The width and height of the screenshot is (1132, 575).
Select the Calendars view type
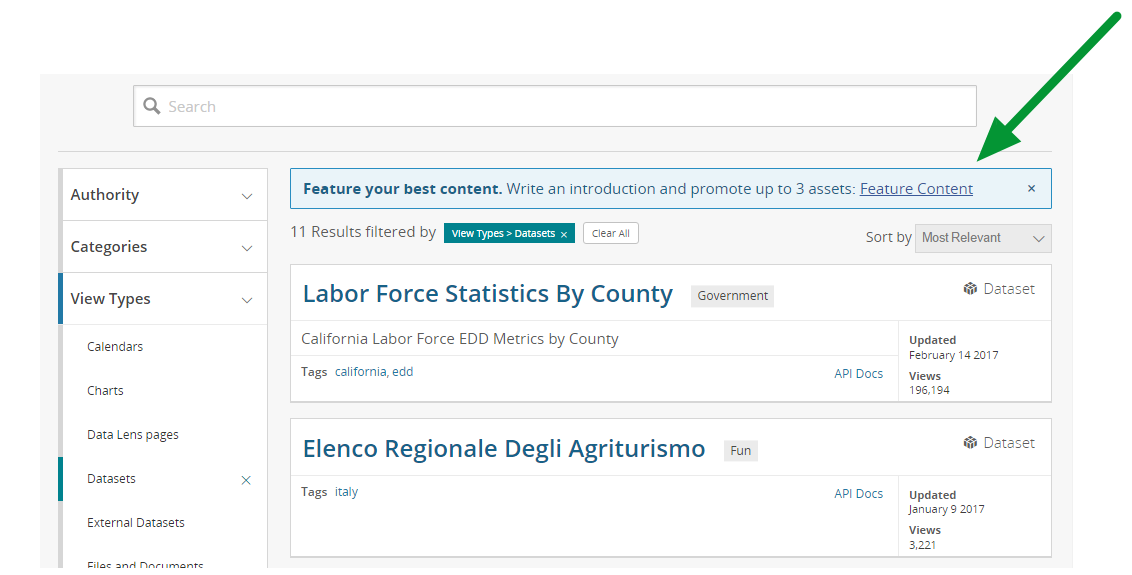pyautogui.click(x=115, y=347)
